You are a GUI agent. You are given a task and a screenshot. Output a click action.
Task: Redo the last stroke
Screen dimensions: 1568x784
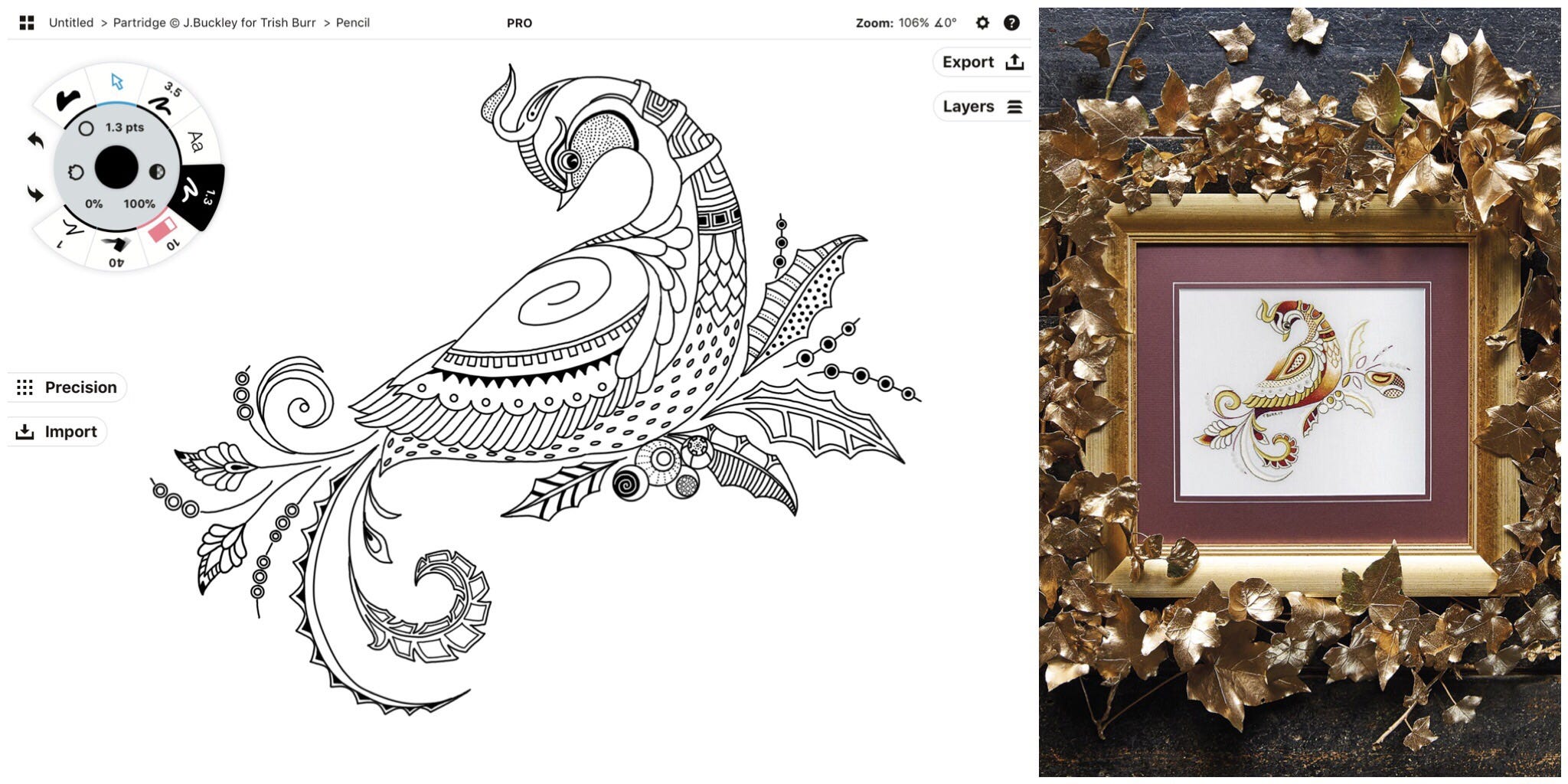pos(35,194)
